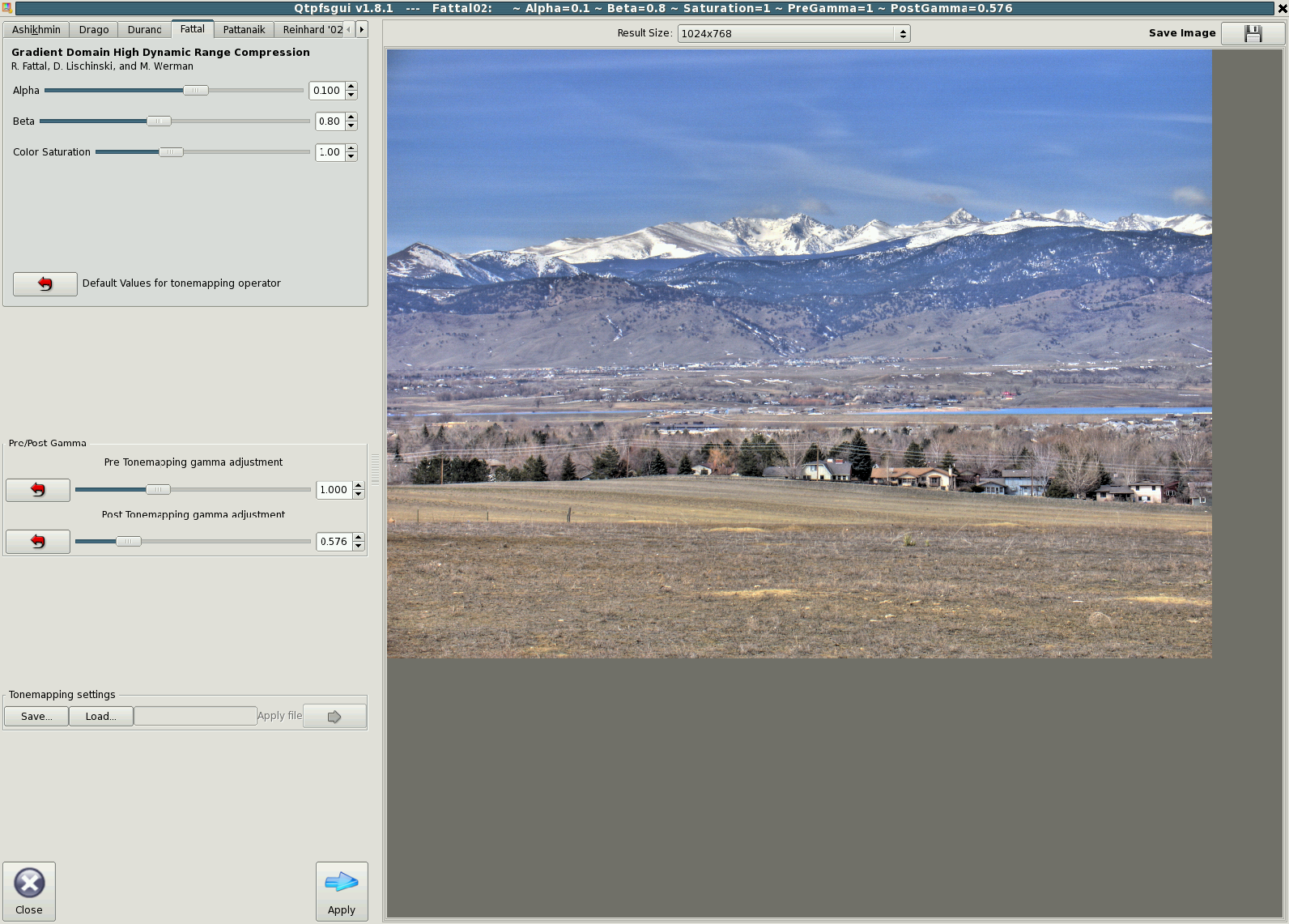Click the tonemapped mountain preview image
1289x924 pixels.
tap(799, 354)
